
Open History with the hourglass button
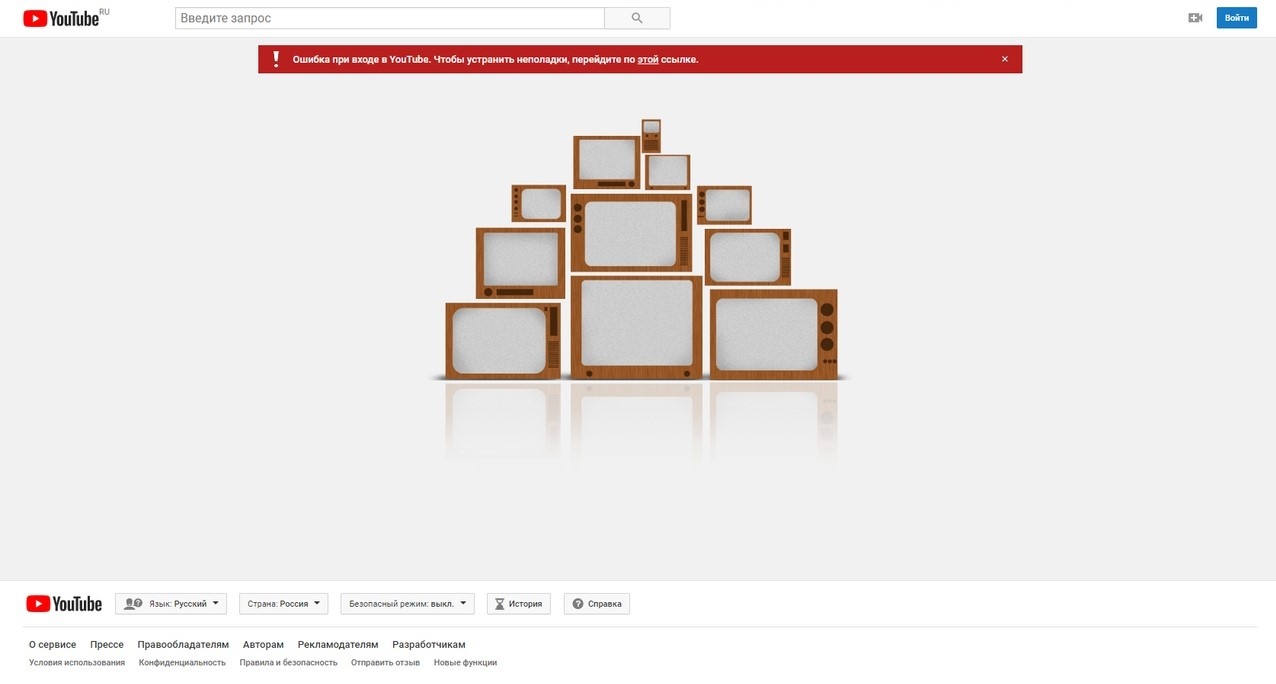518,604
